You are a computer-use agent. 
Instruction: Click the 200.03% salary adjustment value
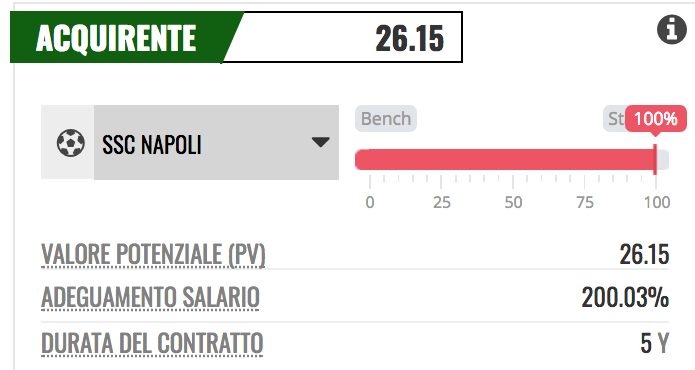coord(625,297)
